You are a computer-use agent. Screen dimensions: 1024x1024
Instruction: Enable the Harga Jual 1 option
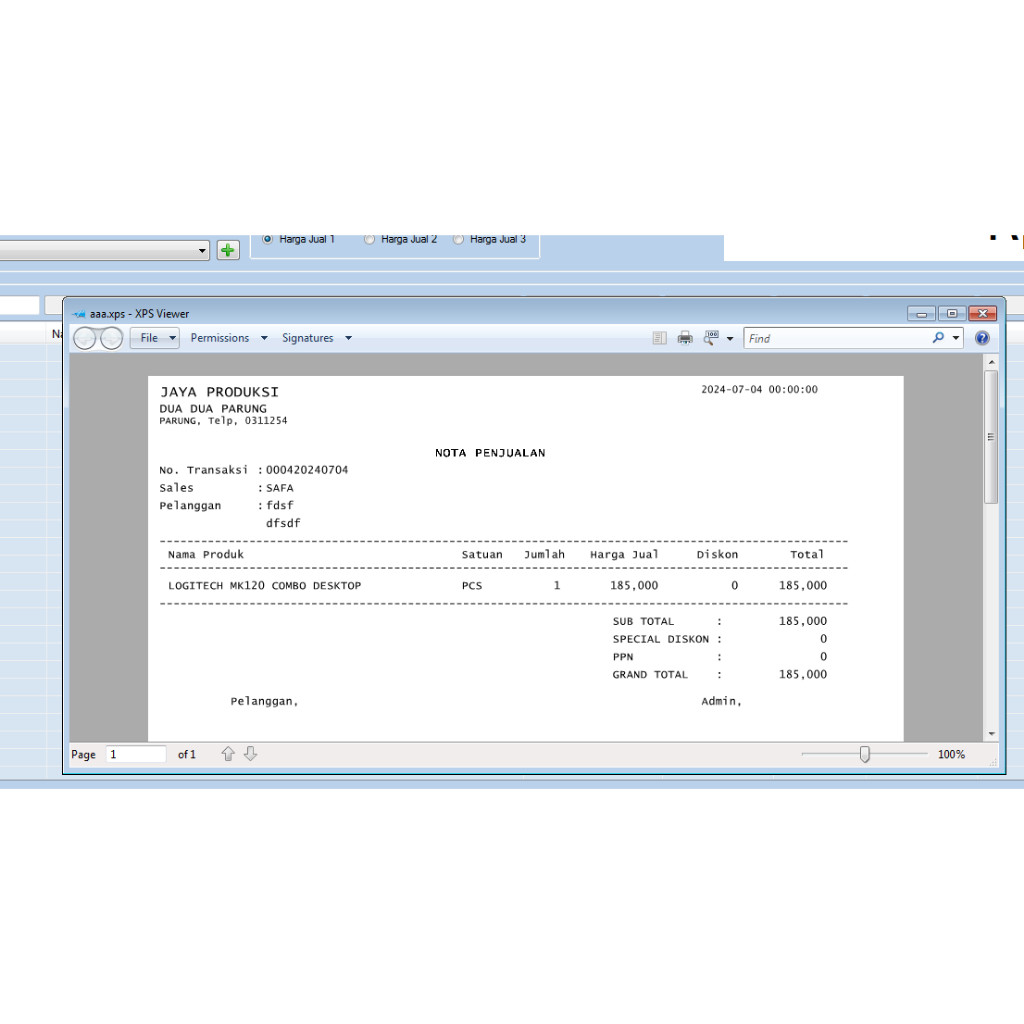(x=266, y=239)
